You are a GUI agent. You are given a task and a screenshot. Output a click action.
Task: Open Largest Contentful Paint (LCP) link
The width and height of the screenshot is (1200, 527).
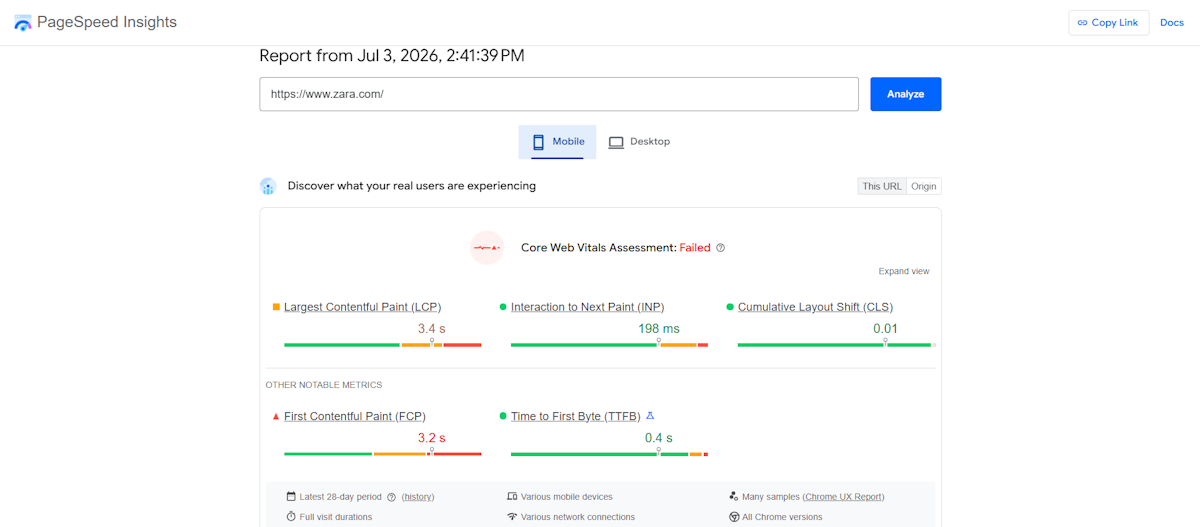pyautogui.click(x=362, y=307)
